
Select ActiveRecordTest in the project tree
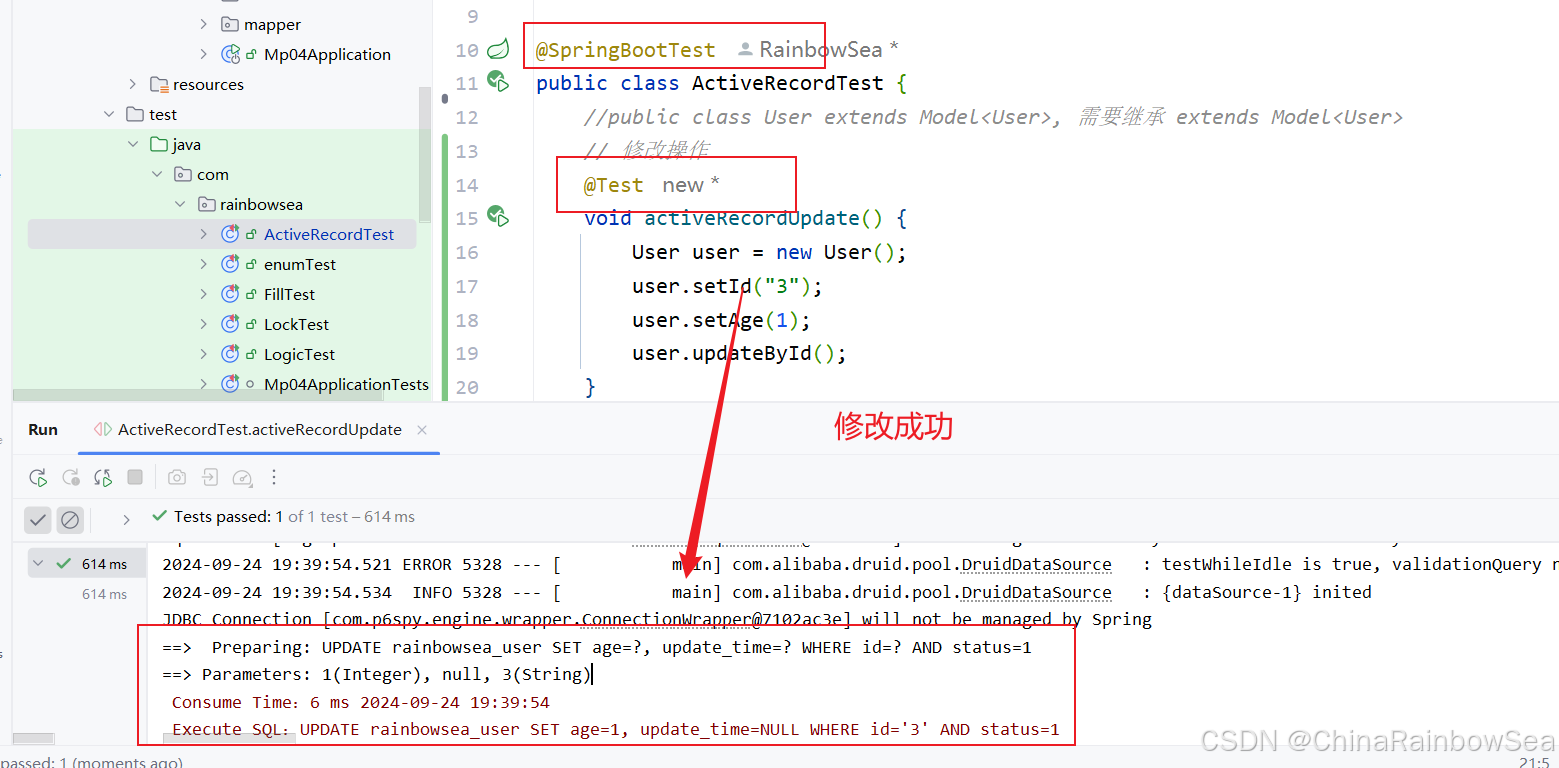pyautogui.click(x=328, y=233)
